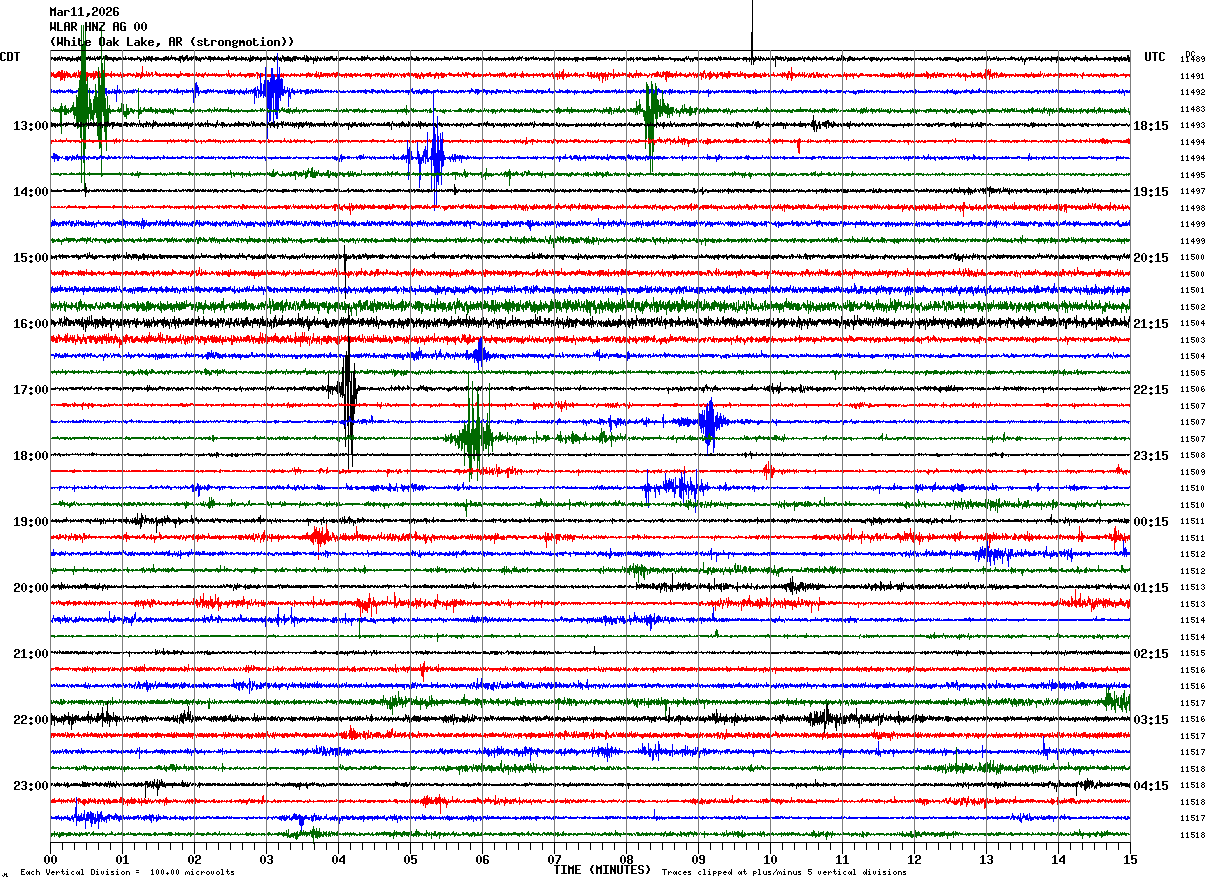Viewport: 1210px width, 886px height.
Task: Click the bottom axis minute label "07"
Action: (x=554, y=859)
